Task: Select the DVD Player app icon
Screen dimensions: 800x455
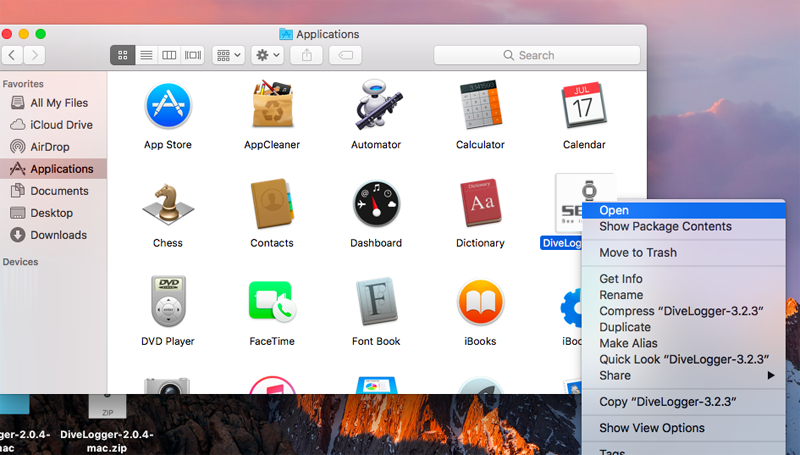Action: pyautogui.click(x=168, y=301)
